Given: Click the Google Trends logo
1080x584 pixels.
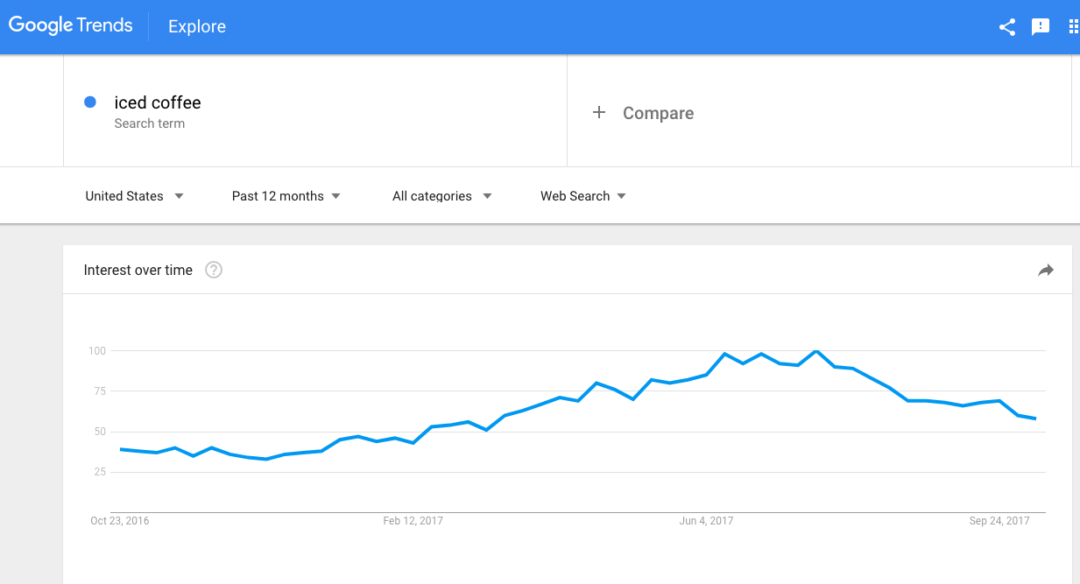Looking at the screenshot, I should click(70, 25).
